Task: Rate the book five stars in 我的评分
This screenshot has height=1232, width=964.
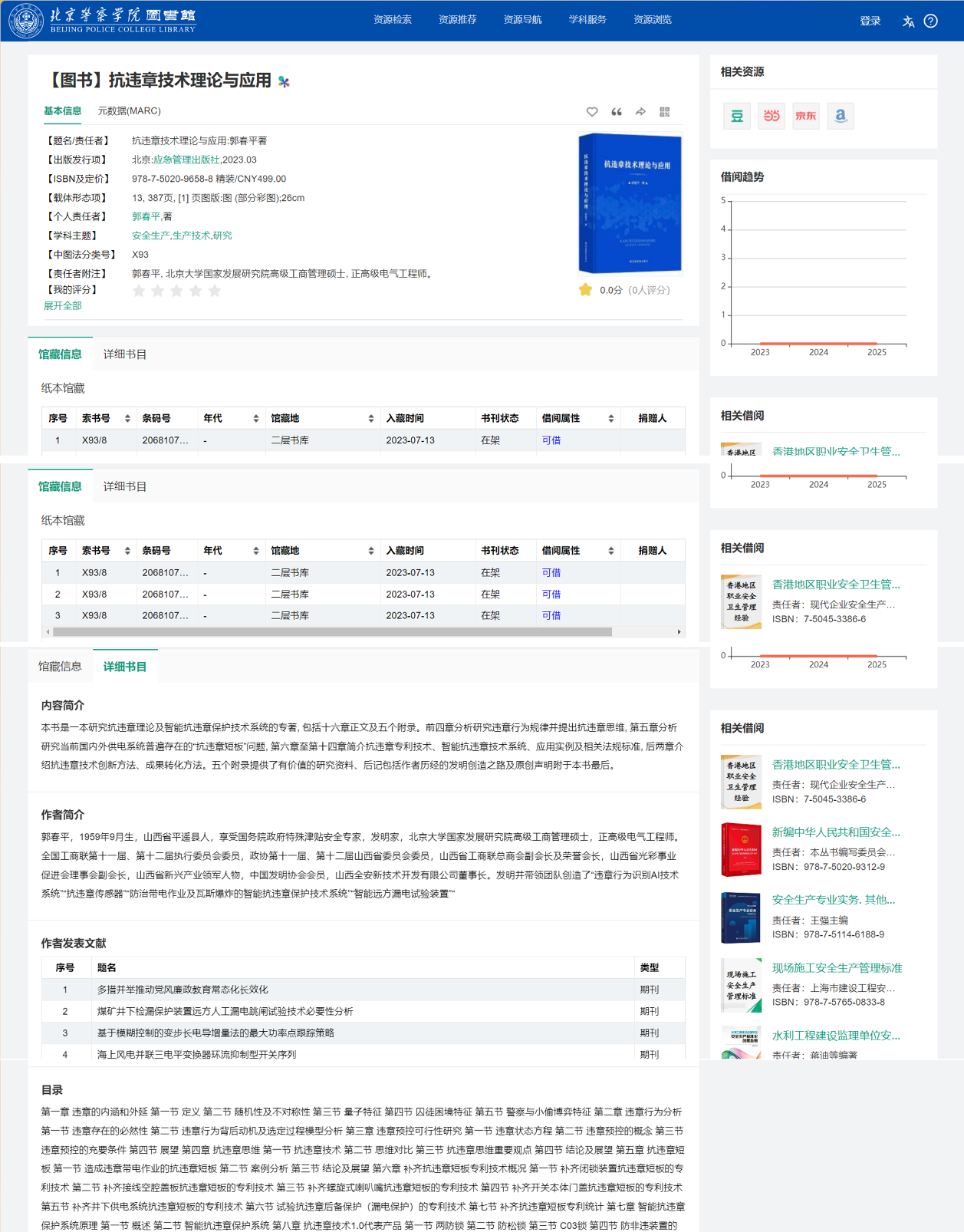Action: pos(215,291)
